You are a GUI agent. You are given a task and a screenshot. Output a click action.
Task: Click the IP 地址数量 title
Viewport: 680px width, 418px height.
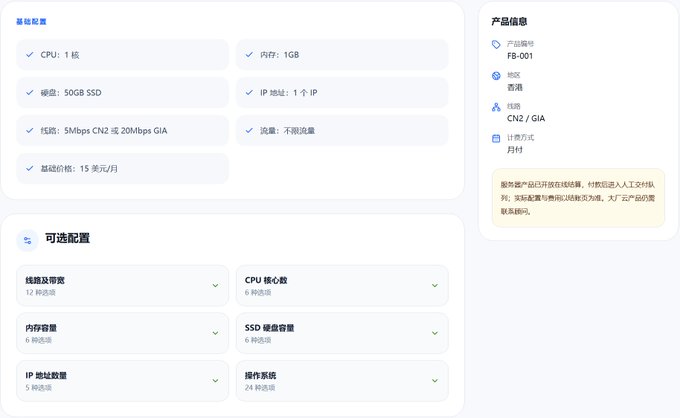(x=46, y=376)
